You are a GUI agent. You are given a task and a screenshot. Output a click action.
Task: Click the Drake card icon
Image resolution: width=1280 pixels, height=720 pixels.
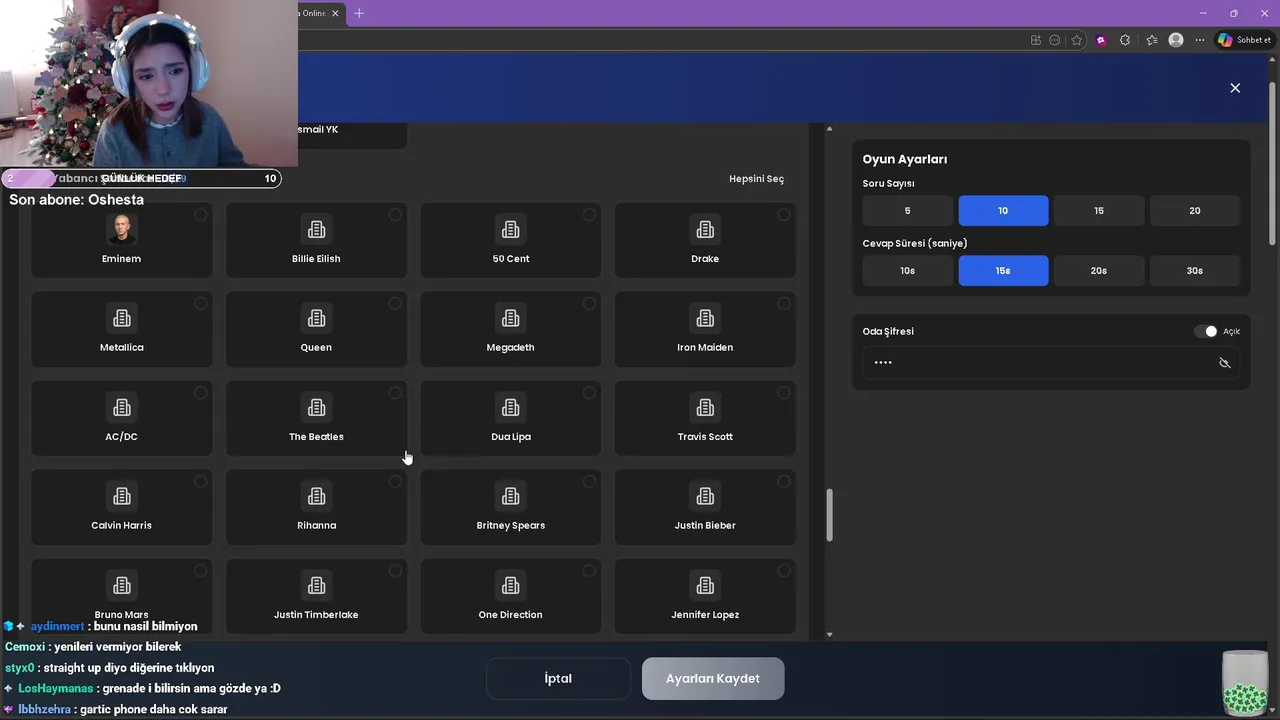click(x=705, y=229)
